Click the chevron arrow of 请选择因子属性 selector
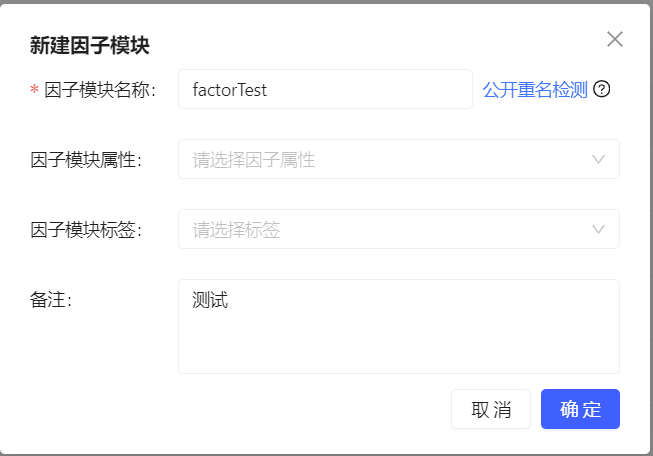653x456 pixels. click(599, 159)
